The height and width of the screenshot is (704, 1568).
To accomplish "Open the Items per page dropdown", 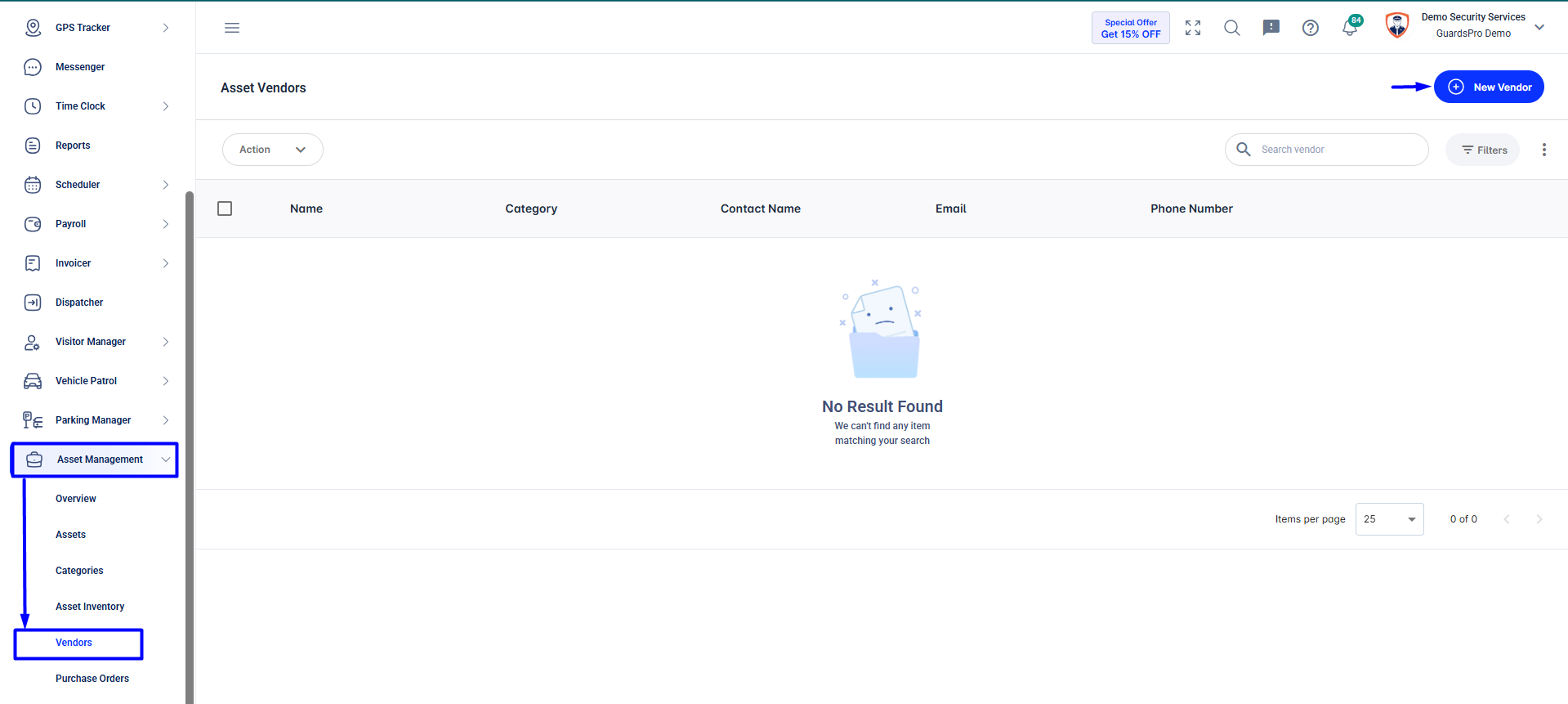I will click(x=1389, y=519).
